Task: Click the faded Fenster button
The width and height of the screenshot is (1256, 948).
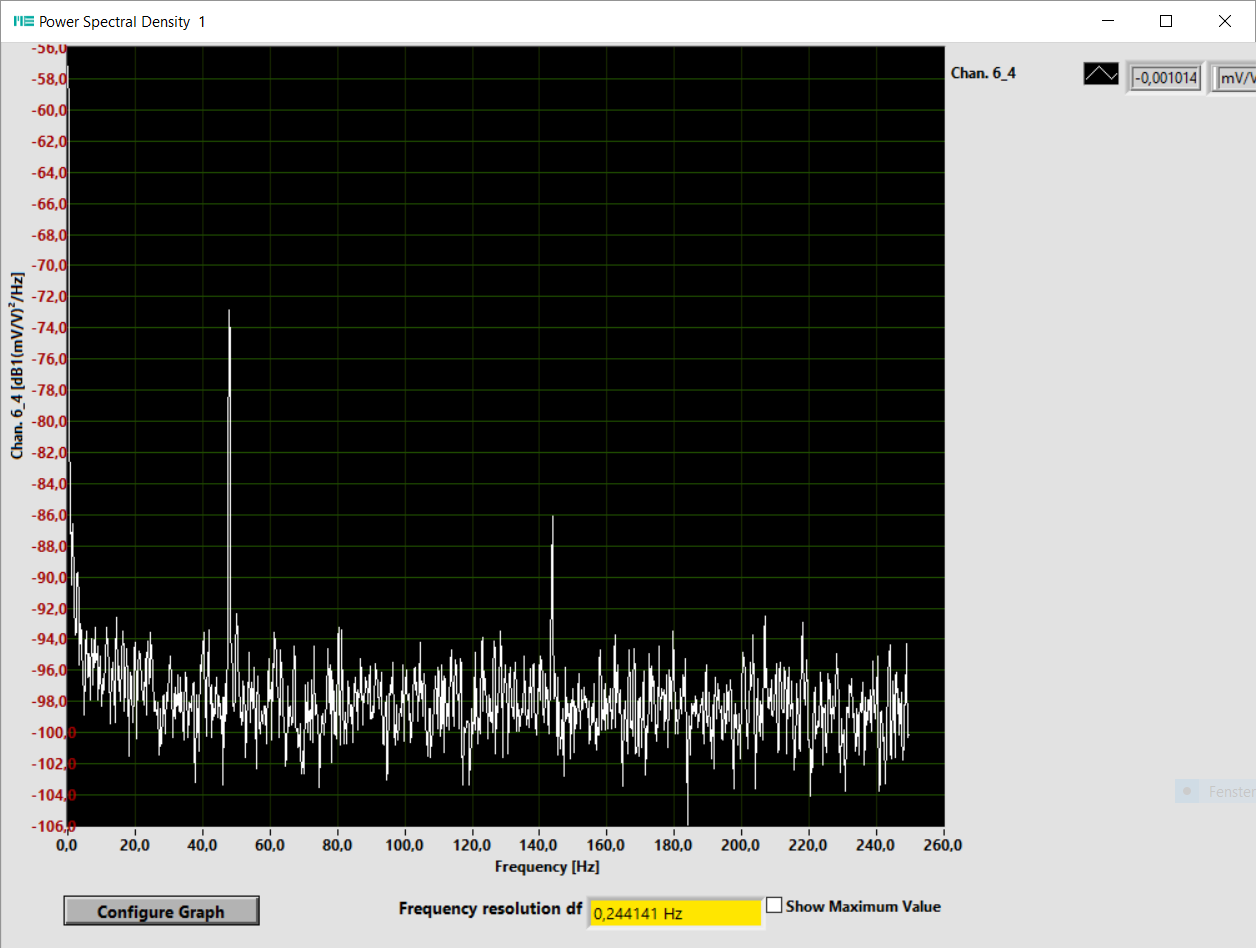Action: point(1216,792)
